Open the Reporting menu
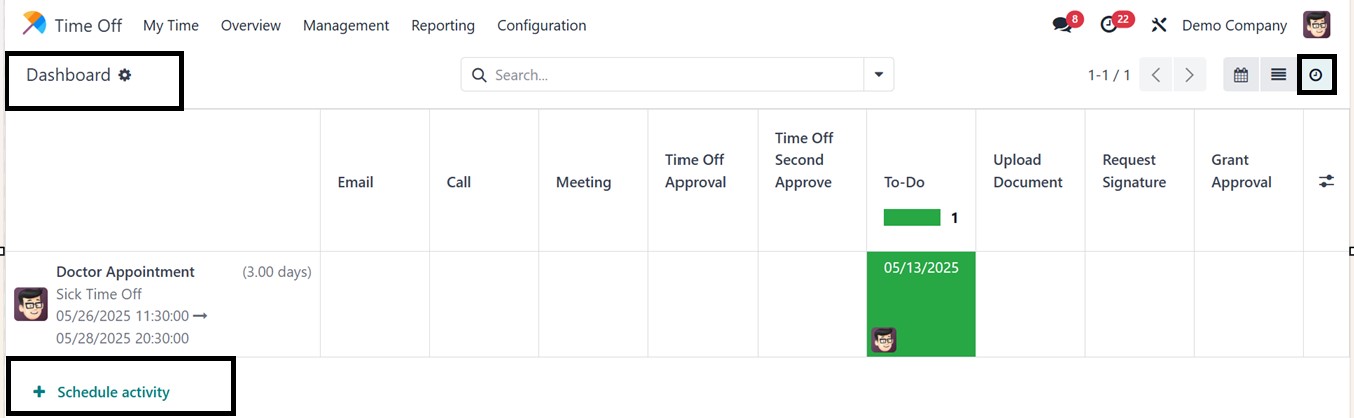The width and height of the screenshot is (1354, 418). click(443, 25)
